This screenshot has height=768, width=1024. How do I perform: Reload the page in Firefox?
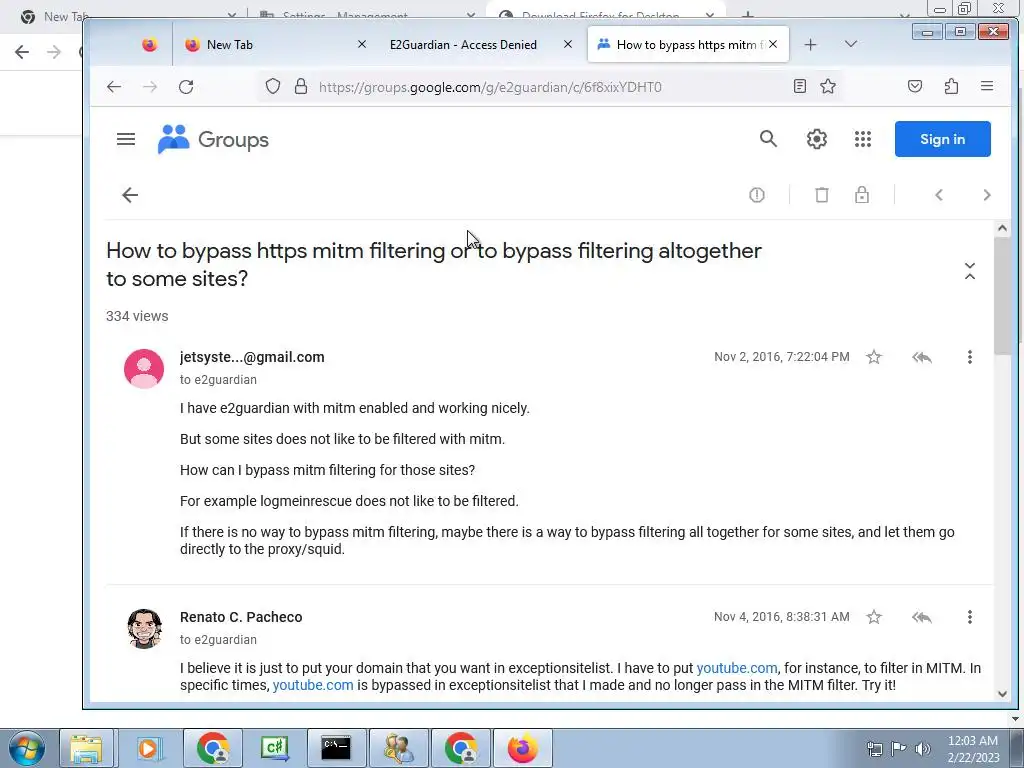point(186,87)
